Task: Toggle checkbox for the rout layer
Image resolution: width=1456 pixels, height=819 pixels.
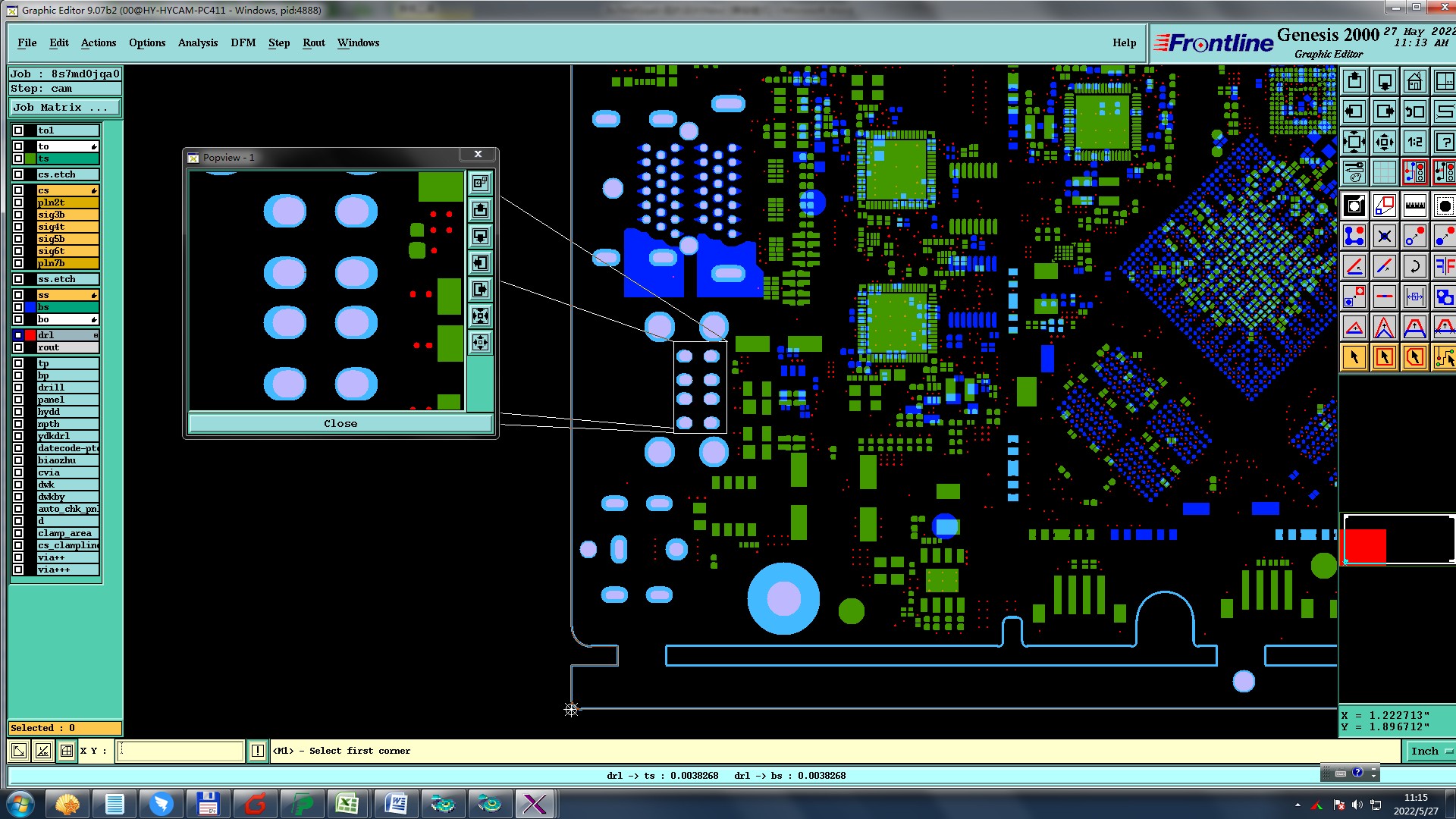Action: point(18,347)
